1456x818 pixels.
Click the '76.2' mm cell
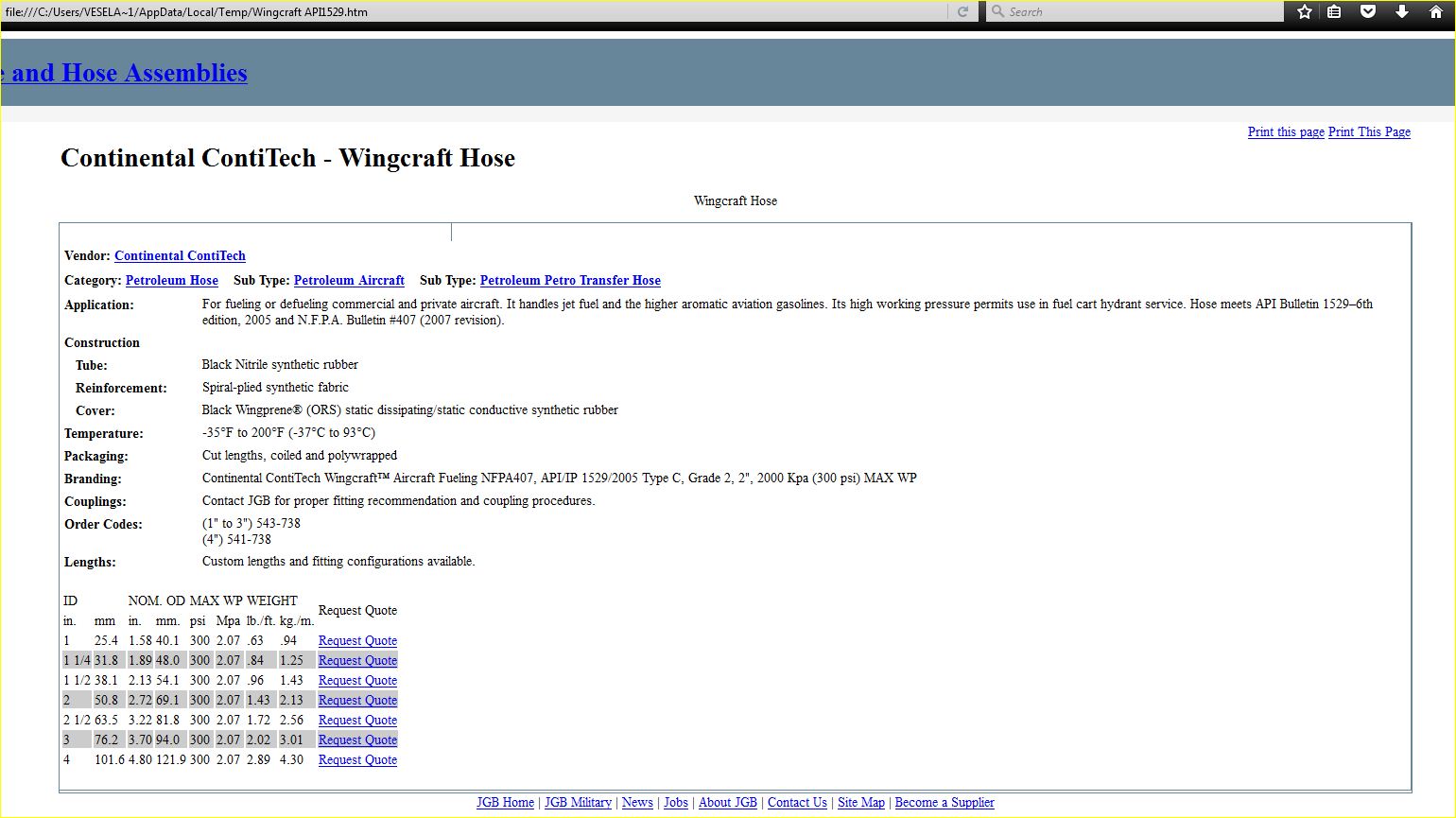[x=106, y=740]
